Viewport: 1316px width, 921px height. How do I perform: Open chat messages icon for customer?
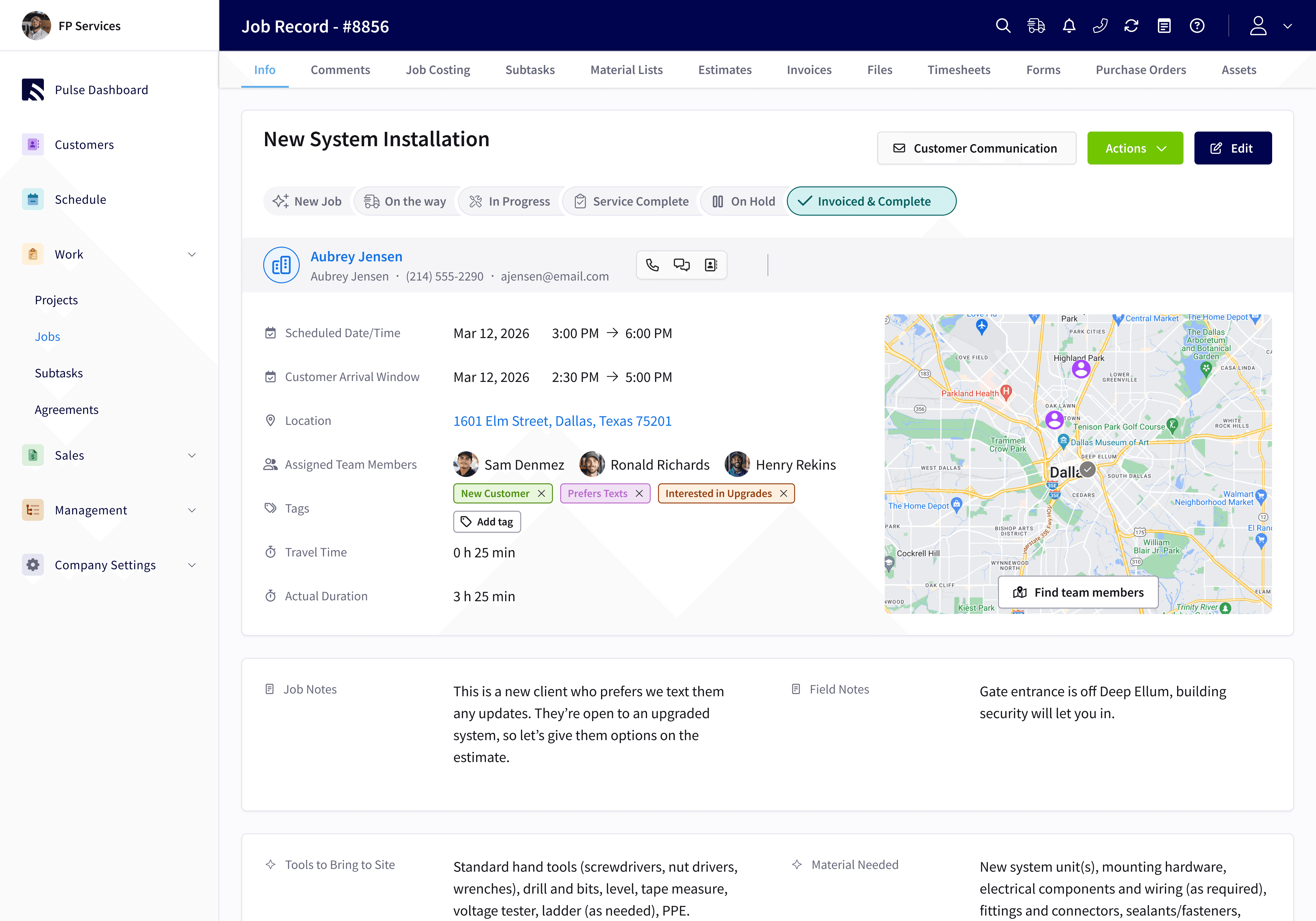[681, 265]
